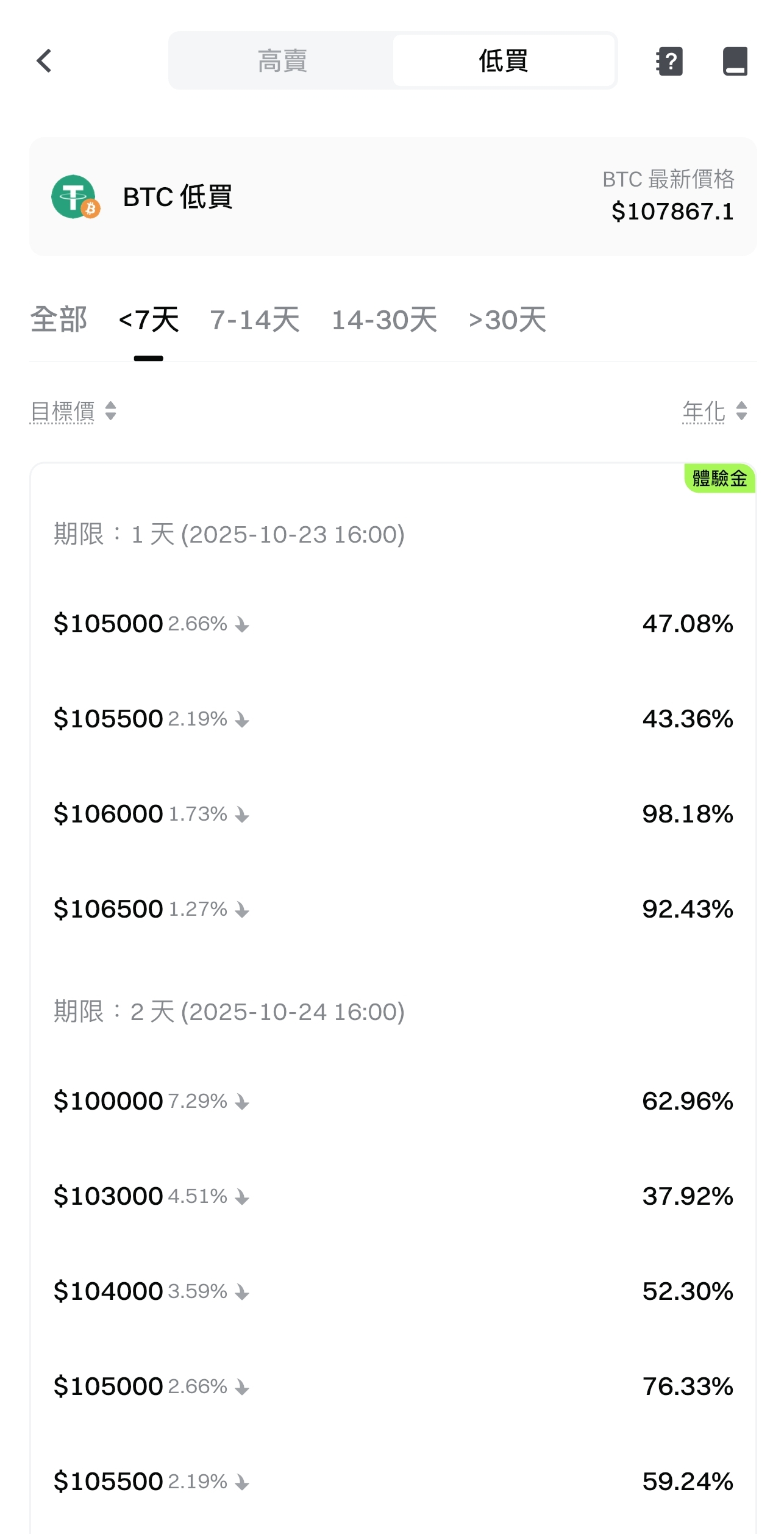784x1534 pixels.
Task: Switch to the 14-30天 tab
Action: [x=384, y=320]
